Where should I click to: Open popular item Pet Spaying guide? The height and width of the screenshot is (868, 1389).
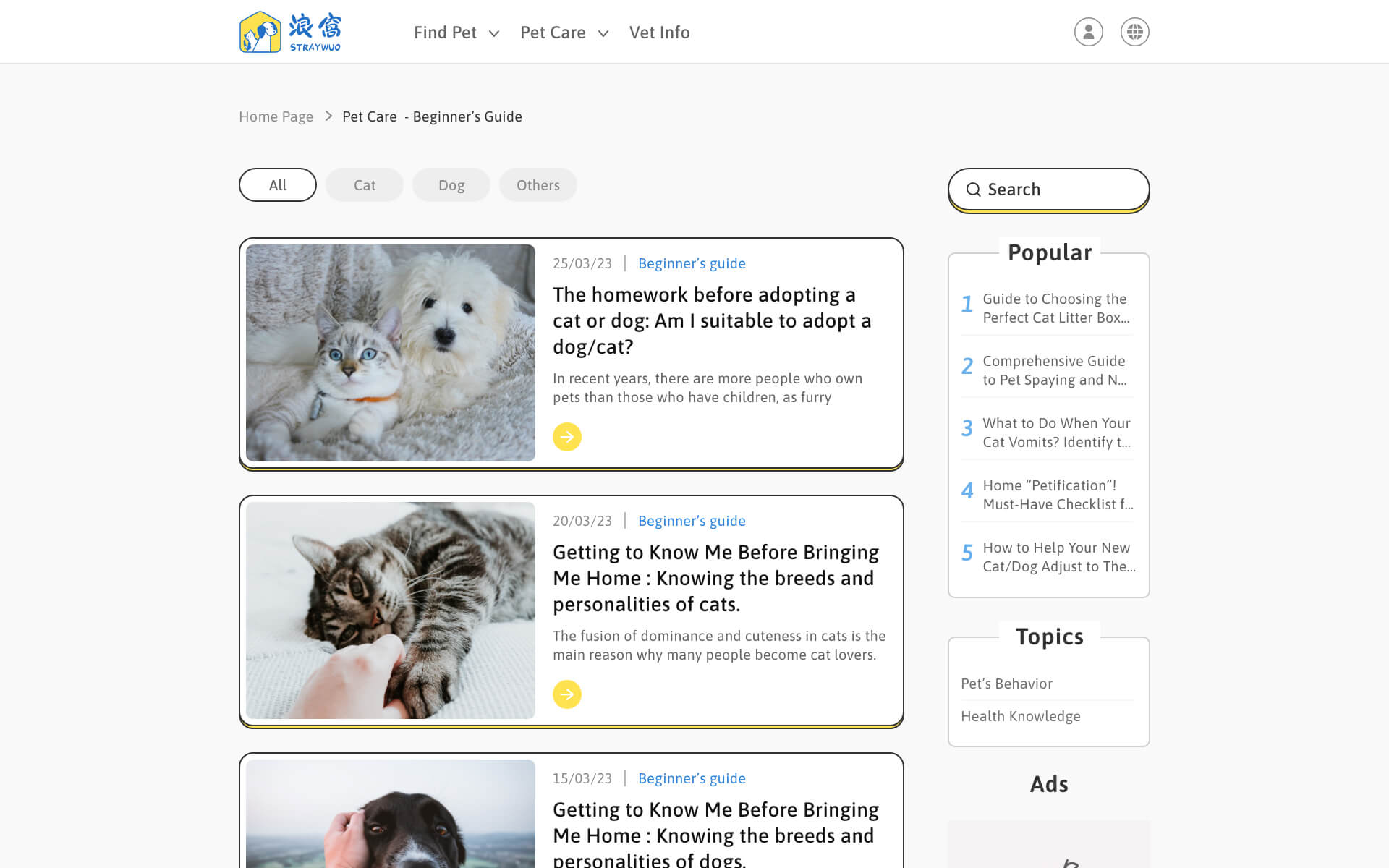[x=1048, y=370]
